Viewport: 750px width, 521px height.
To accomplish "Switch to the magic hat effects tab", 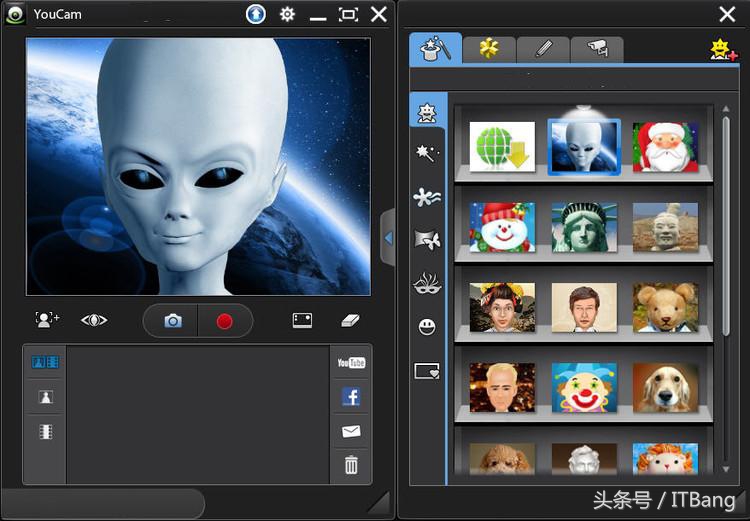I will [435, 49].
